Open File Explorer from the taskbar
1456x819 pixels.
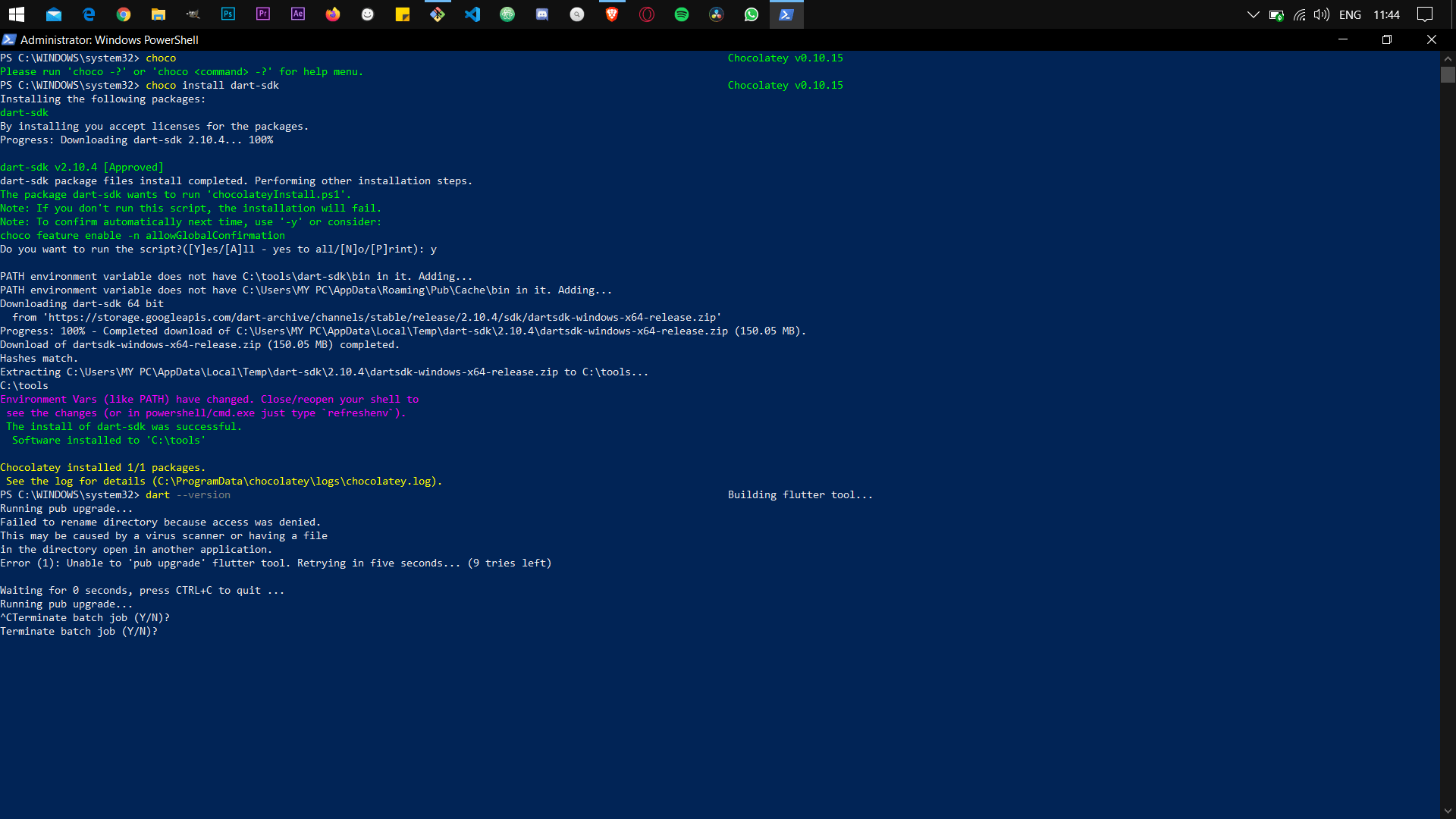158,14
